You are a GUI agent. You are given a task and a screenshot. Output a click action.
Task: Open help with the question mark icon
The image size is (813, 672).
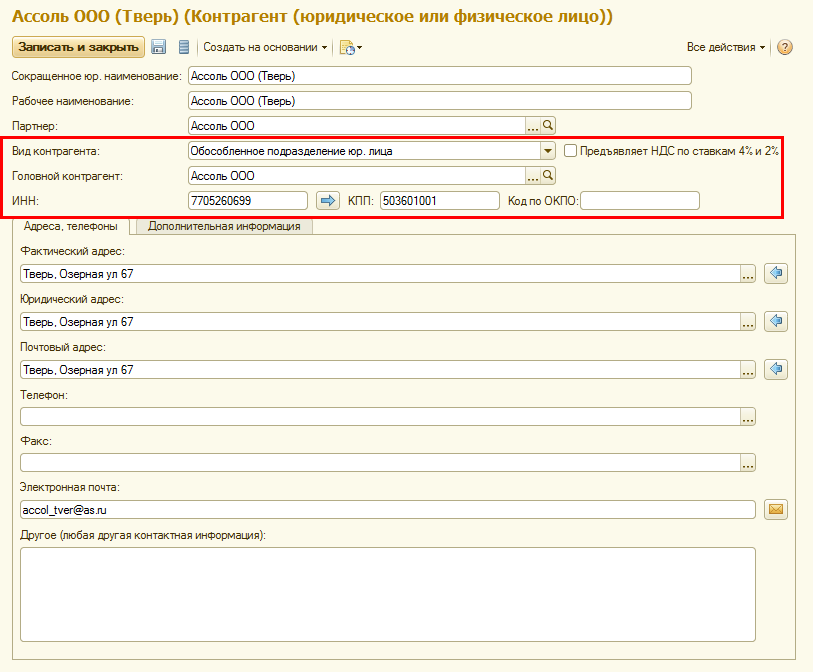[x=784, y=47]
